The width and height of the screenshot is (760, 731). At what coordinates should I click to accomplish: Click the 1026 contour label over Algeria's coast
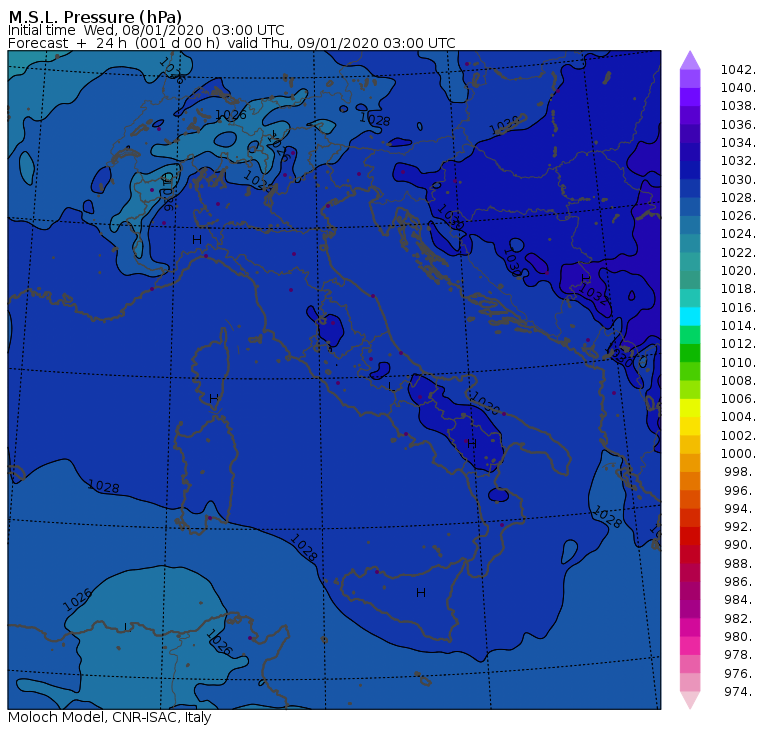[x=77, y=600]
